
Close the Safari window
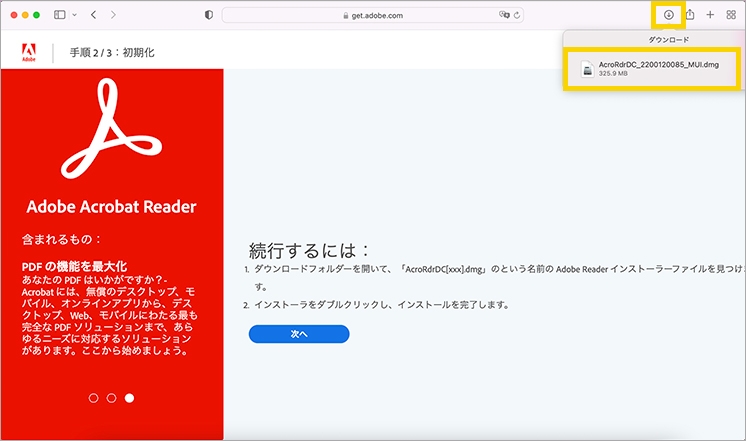14,15
